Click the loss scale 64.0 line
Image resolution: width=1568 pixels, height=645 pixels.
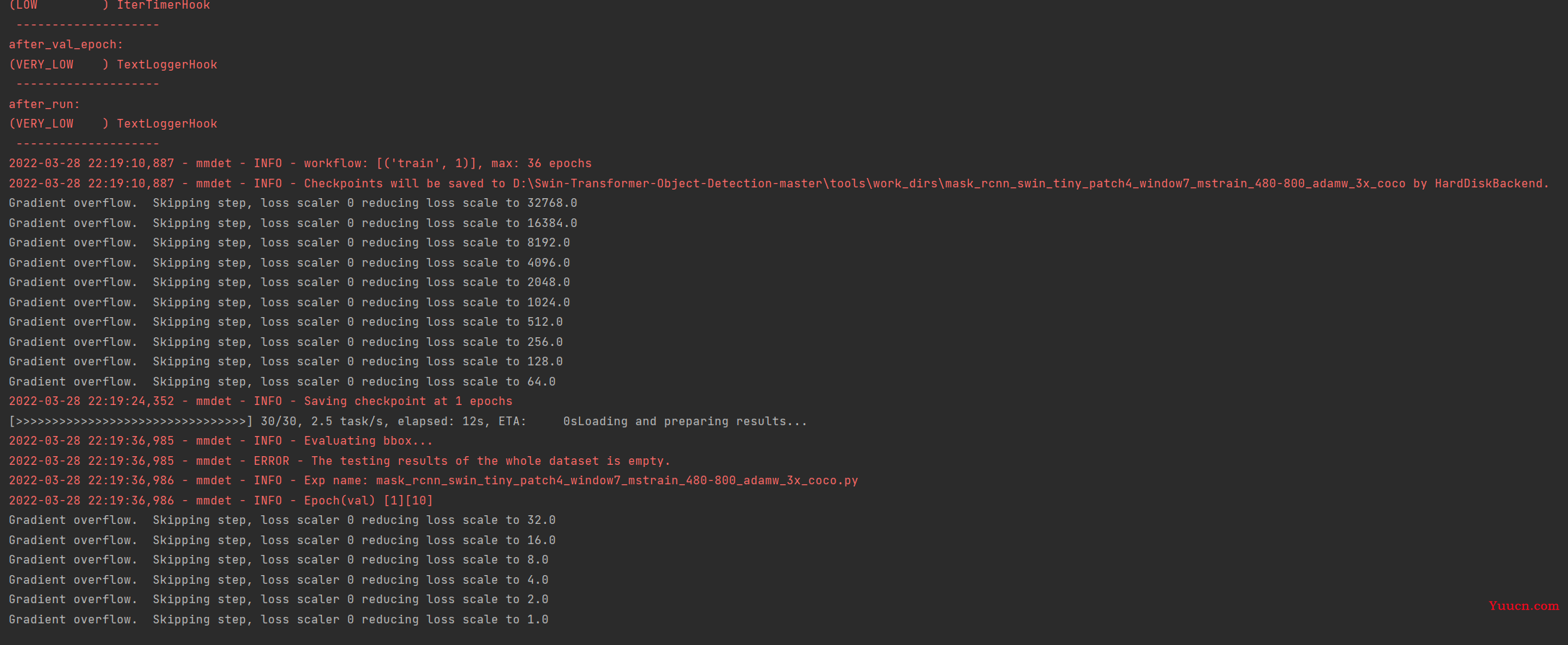[282, 381]
